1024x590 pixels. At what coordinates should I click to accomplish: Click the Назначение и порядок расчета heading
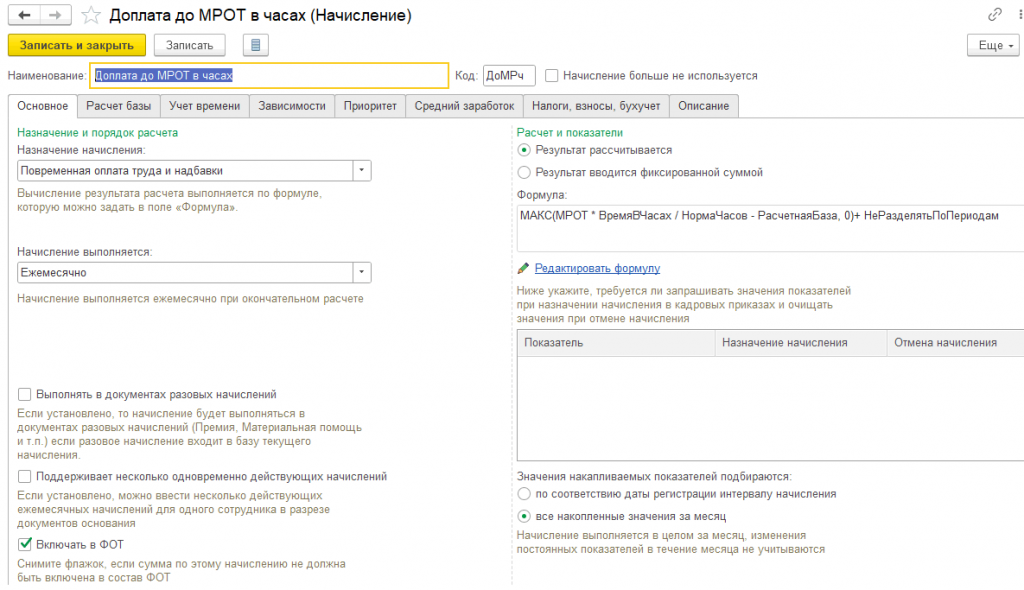(x=97, y=133)
